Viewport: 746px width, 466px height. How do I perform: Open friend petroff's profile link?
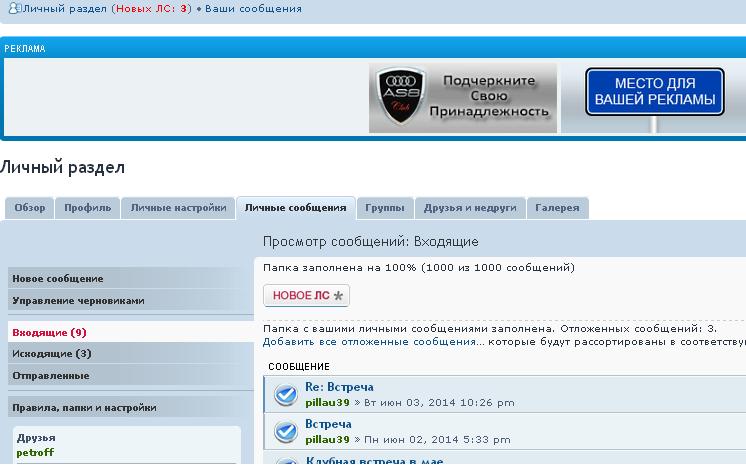coord(35,453)
